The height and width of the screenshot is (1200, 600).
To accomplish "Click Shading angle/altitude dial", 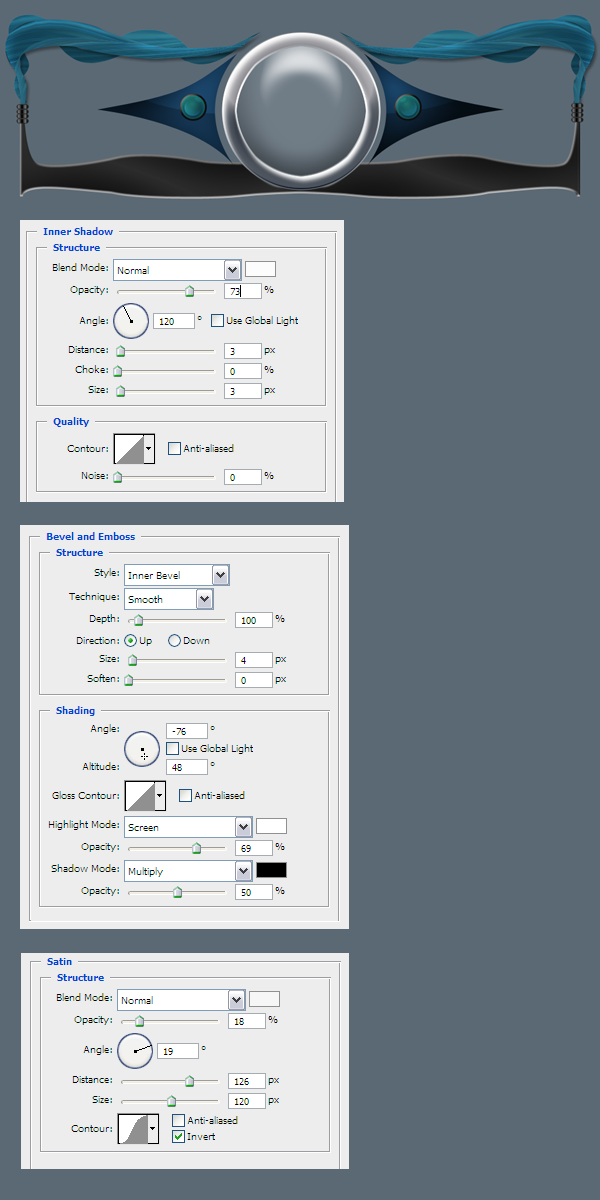I will point(142,750).
